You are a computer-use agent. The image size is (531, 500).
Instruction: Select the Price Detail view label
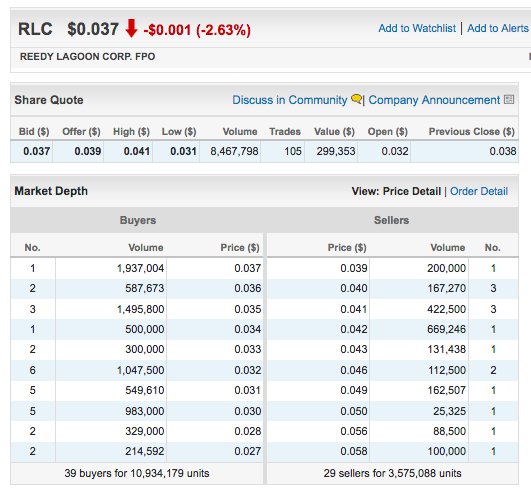pos(412,191)
